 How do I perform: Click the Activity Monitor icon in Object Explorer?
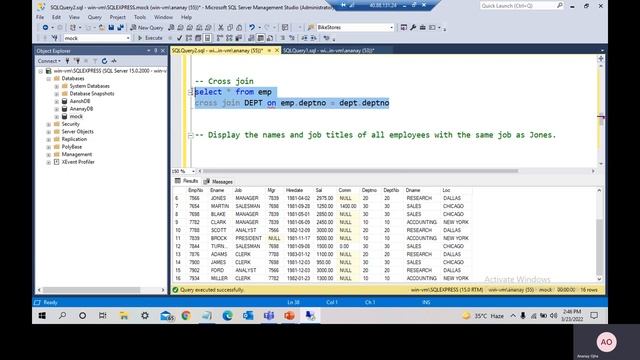(x=114, y=61)
